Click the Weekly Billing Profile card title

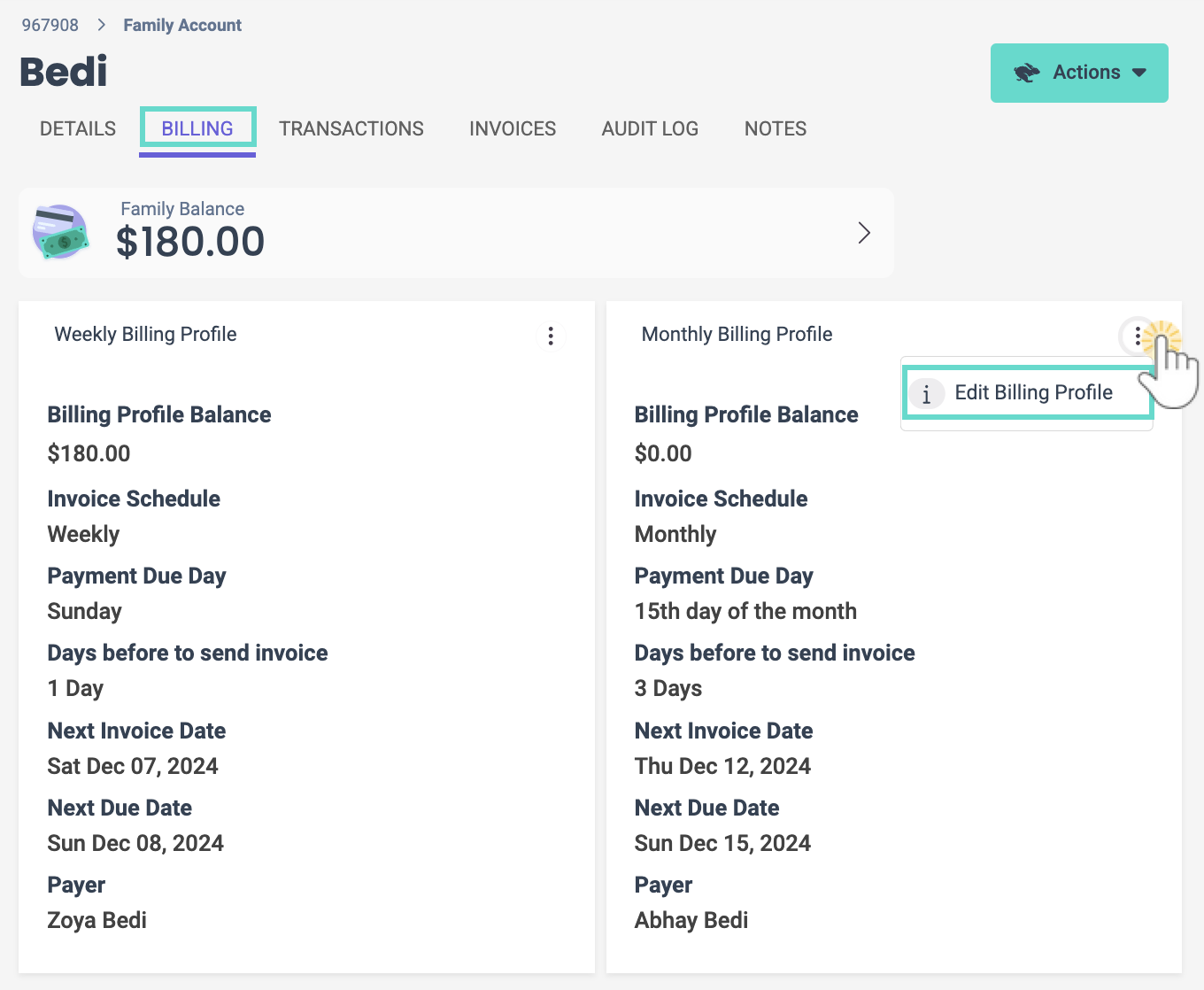coord(146,335)
